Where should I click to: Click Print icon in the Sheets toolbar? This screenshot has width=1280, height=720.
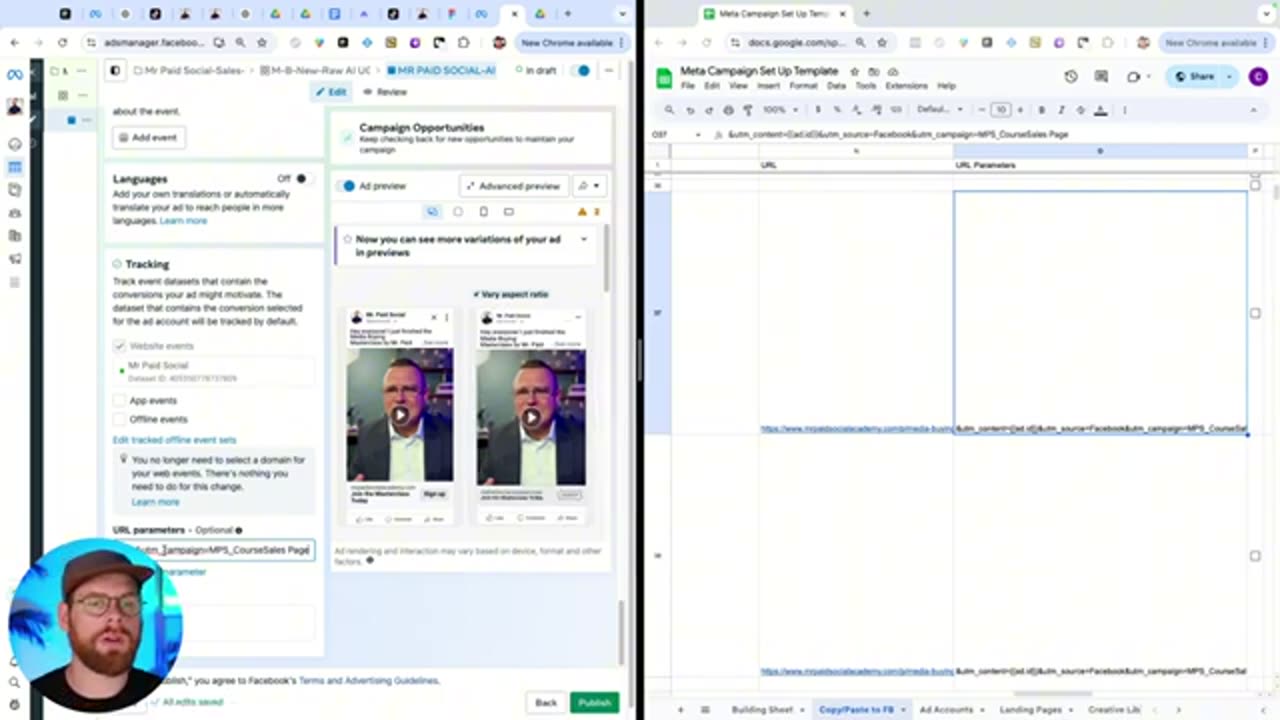tap(728, 110)
